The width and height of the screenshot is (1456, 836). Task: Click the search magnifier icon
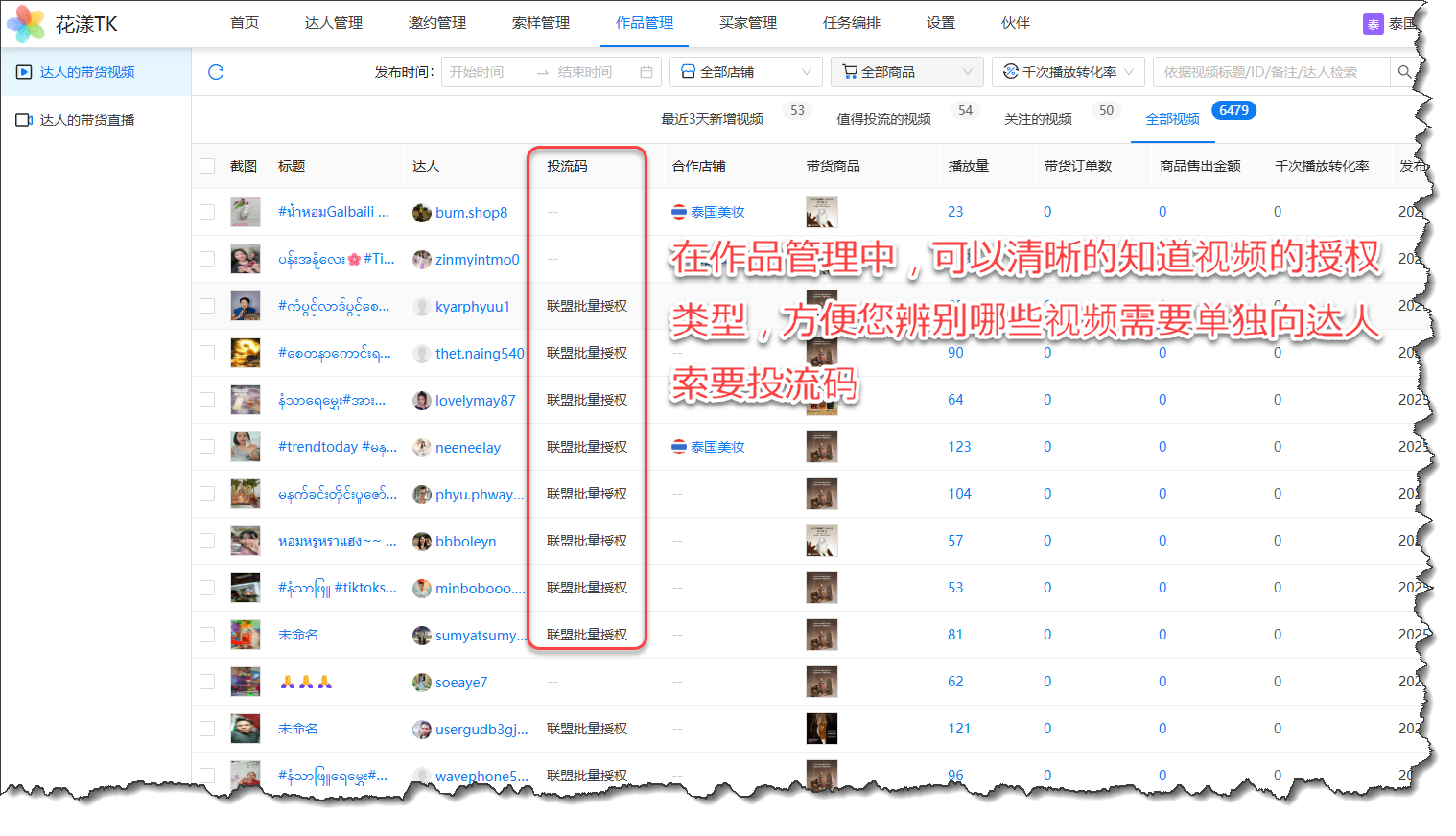pos(1404,72)
